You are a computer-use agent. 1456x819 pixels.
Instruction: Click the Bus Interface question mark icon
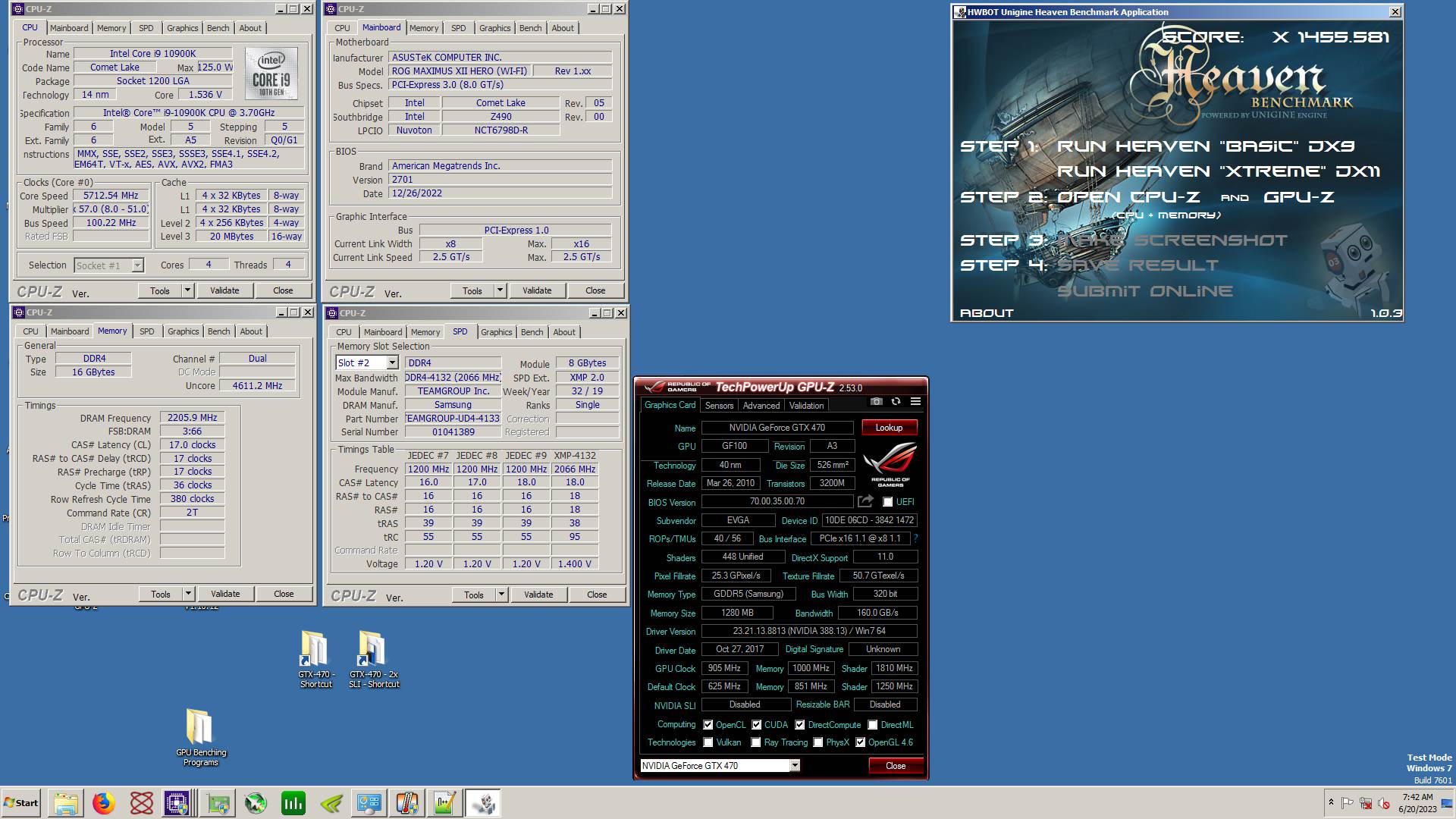[915, 538]
